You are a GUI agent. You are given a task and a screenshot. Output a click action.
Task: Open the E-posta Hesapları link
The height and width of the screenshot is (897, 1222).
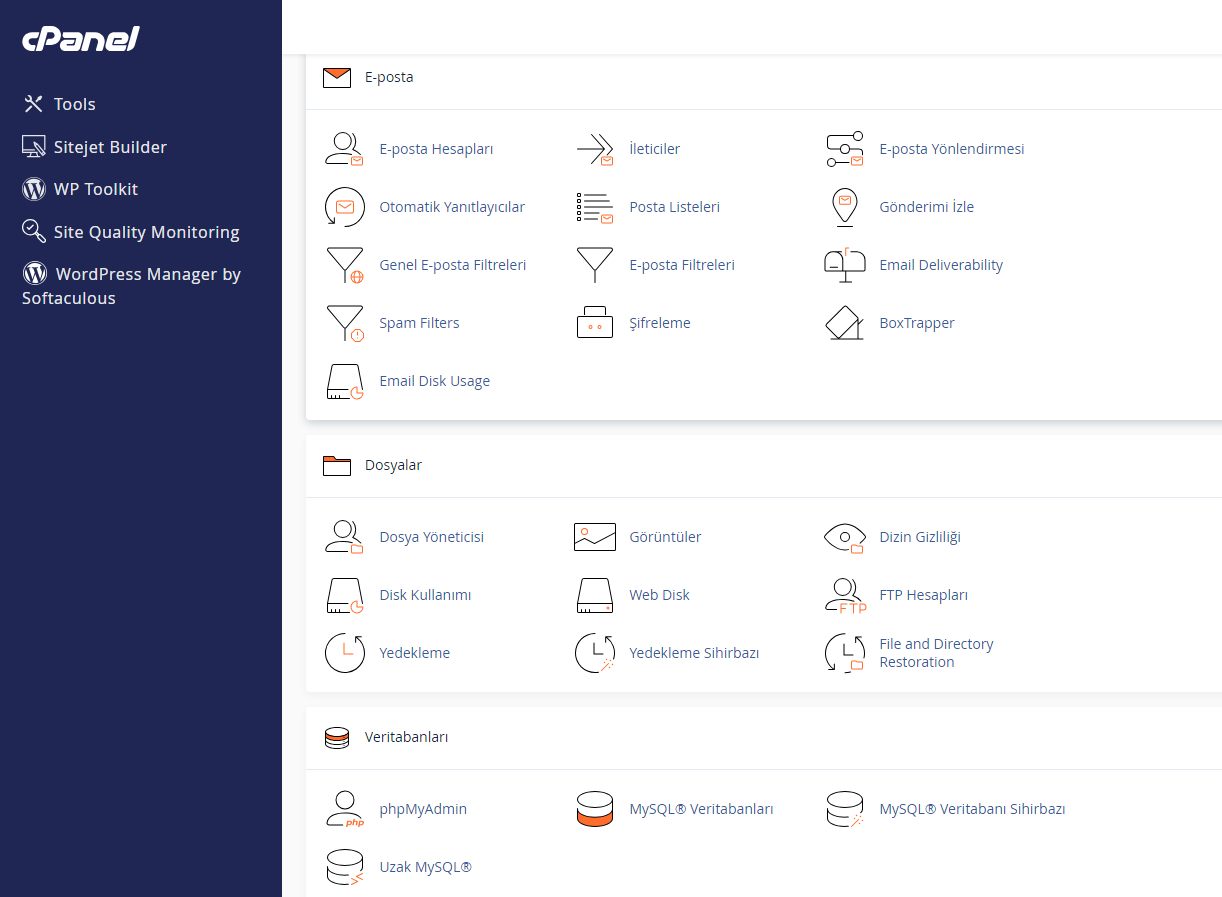(x=436, y=149)
